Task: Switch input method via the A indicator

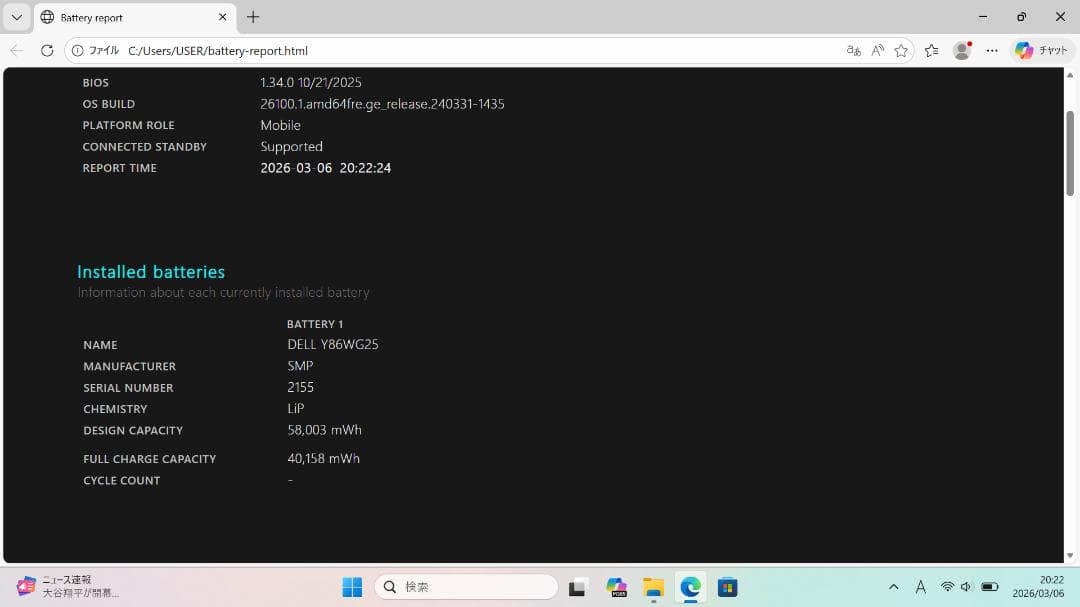Action: click(920, 586)
